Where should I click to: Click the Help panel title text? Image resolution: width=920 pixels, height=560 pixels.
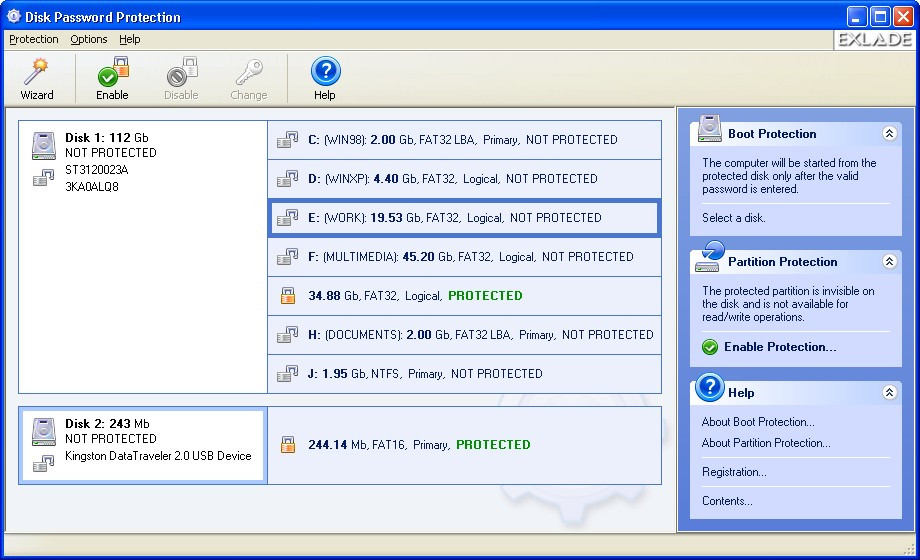tap(741, 393)
